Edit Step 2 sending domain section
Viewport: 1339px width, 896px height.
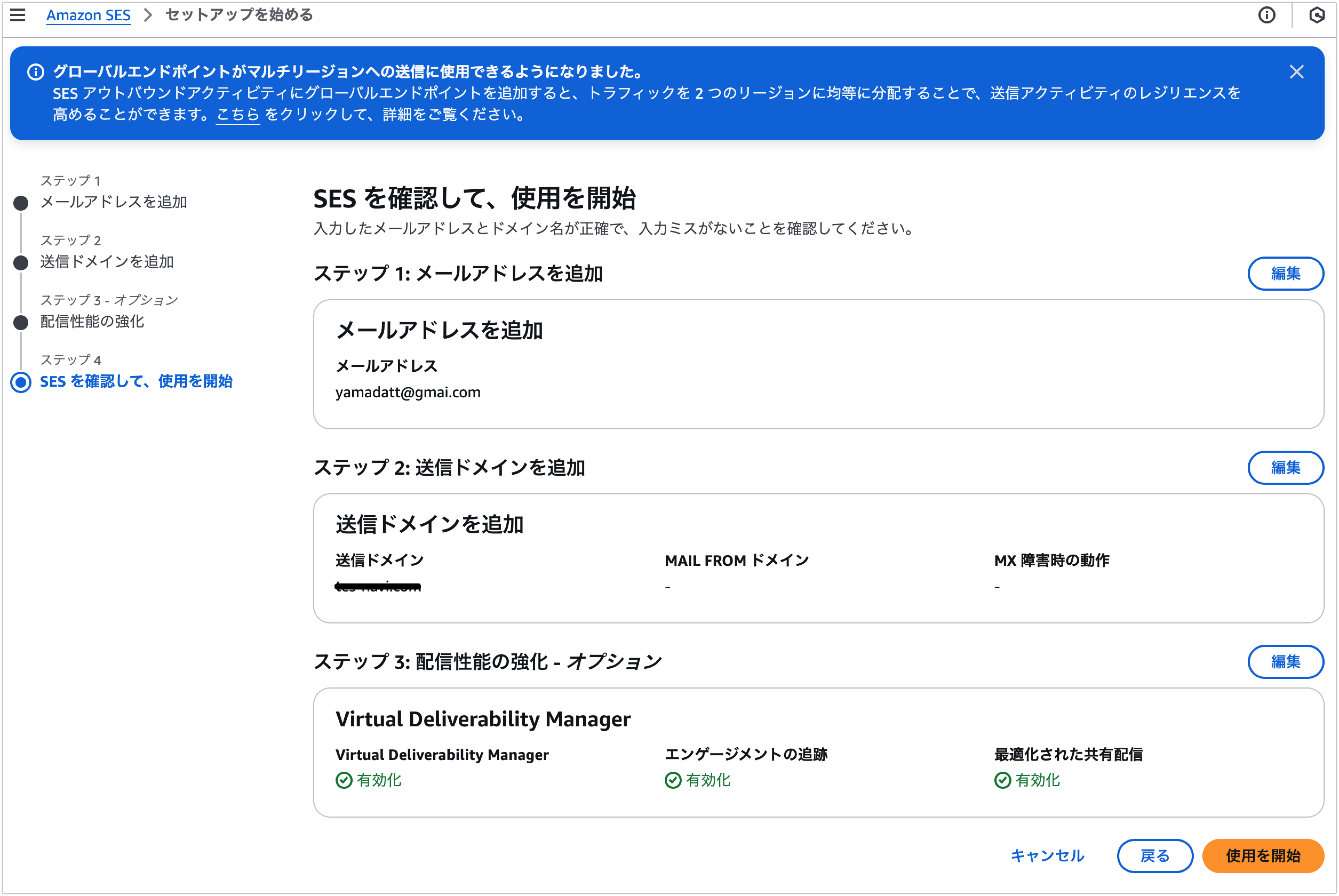(x=1285, y=468)
